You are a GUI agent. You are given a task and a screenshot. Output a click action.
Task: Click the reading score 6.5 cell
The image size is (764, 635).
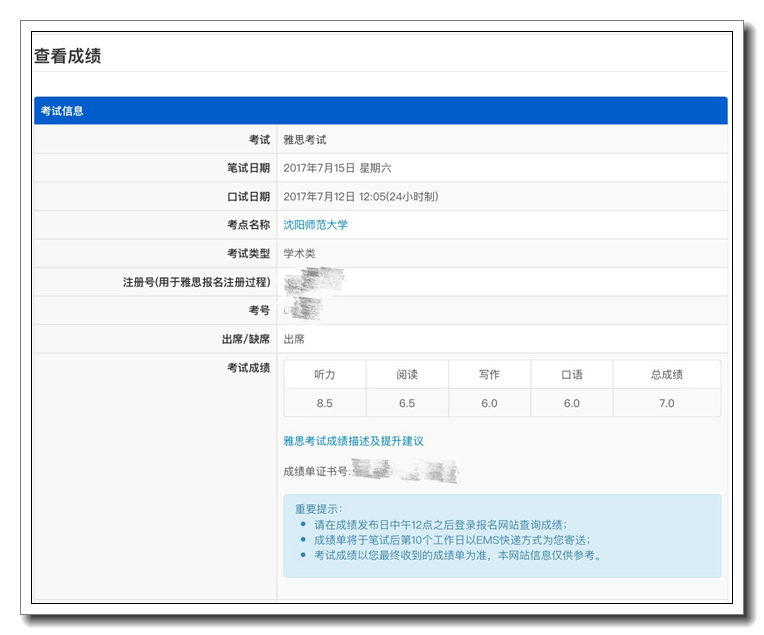click(407, 403)
